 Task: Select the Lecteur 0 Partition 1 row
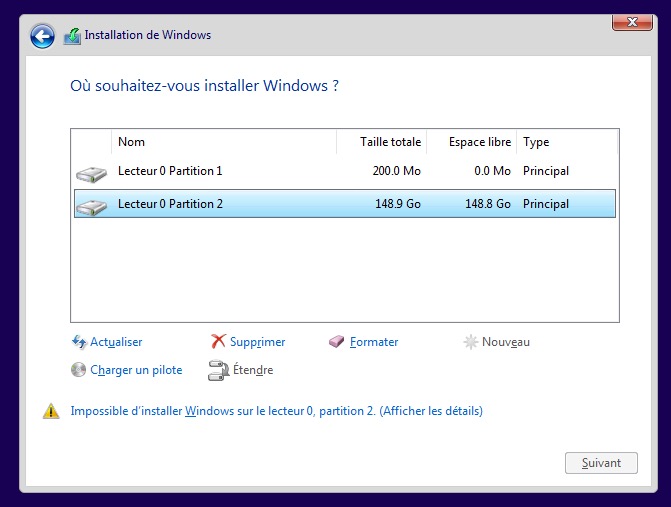(x=345, y=171)
